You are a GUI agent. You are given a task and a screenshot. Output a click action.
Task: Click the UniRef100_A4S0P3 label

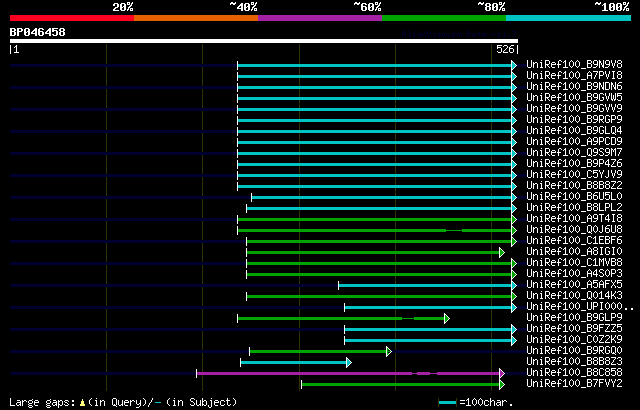coord(574,274)
